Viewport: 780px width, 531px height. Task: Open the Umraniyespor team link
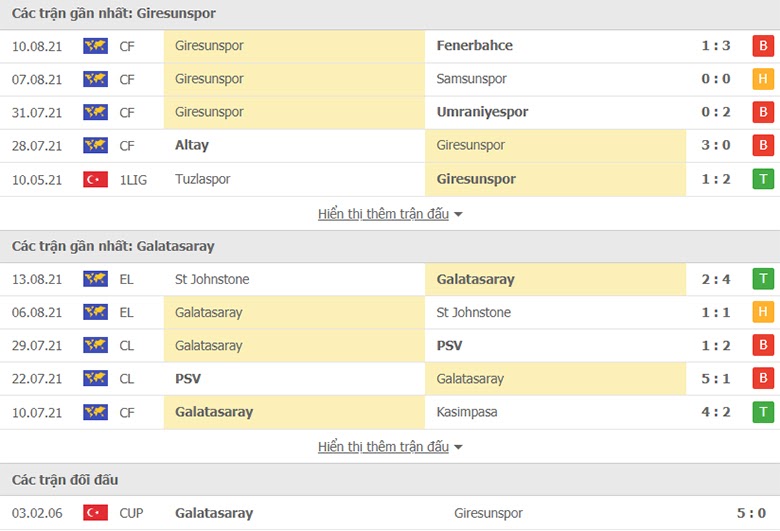pos(482,112)
